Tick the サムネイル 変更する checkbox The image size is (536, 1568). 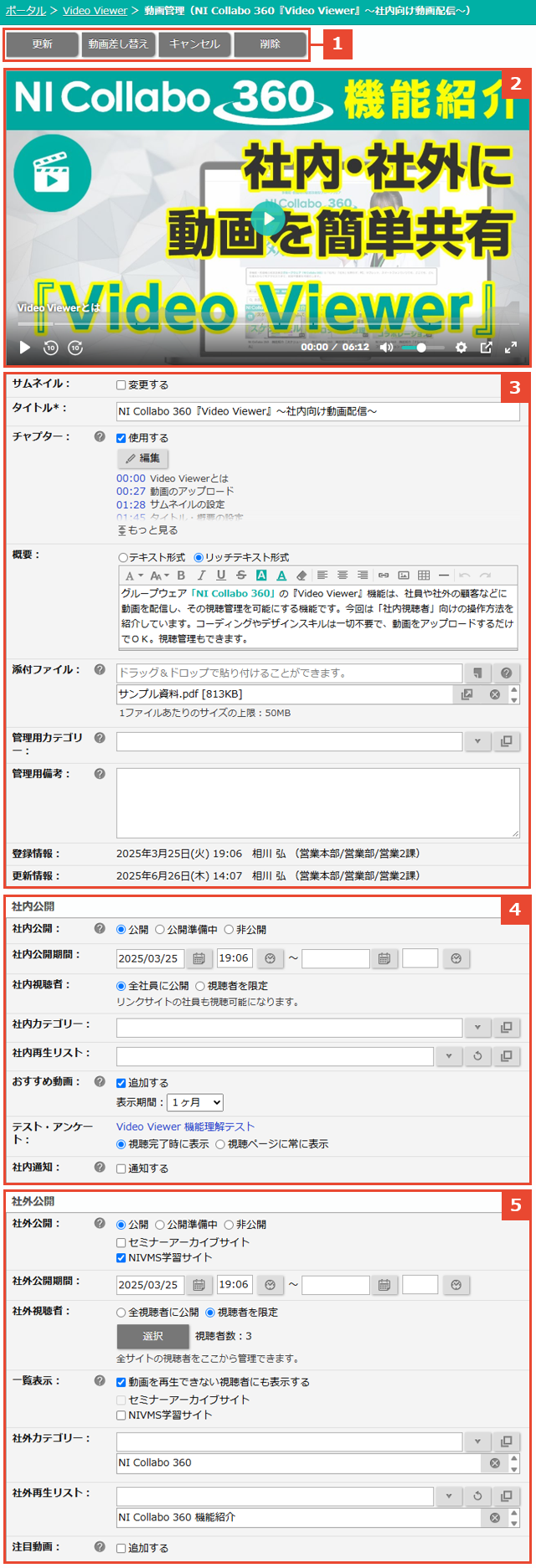click(x=121, y=385)
